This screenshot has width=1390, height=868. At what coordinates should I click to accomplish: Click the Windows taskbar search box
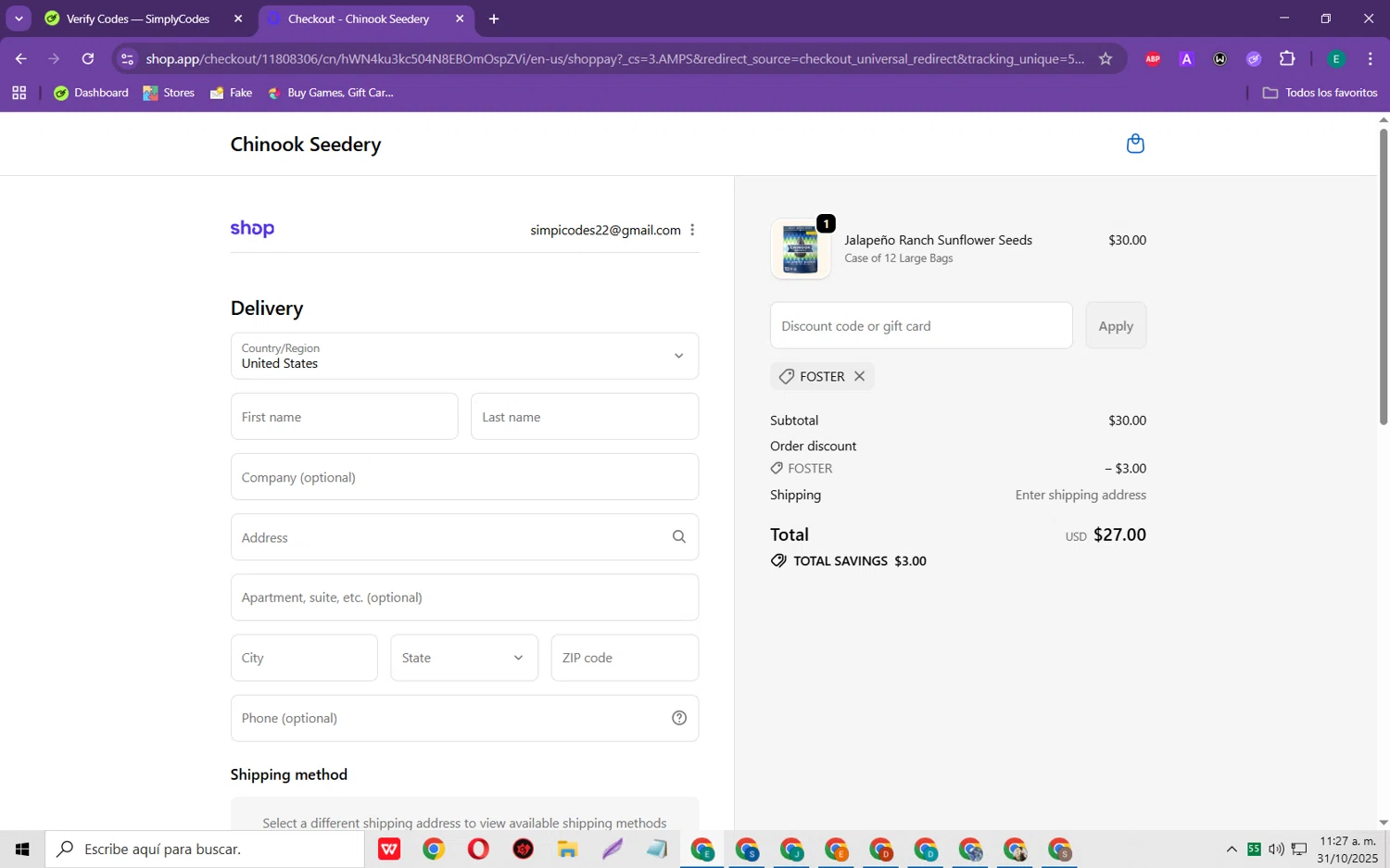click(205, 849)
